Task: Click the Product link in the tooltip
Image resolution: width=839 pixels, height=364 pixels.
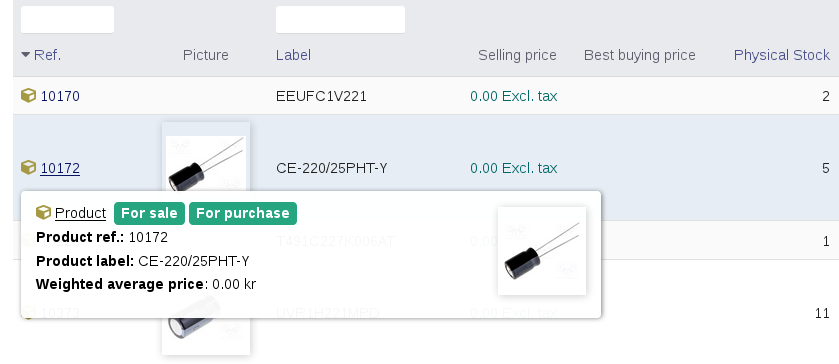Action: (x=80, y=213)
